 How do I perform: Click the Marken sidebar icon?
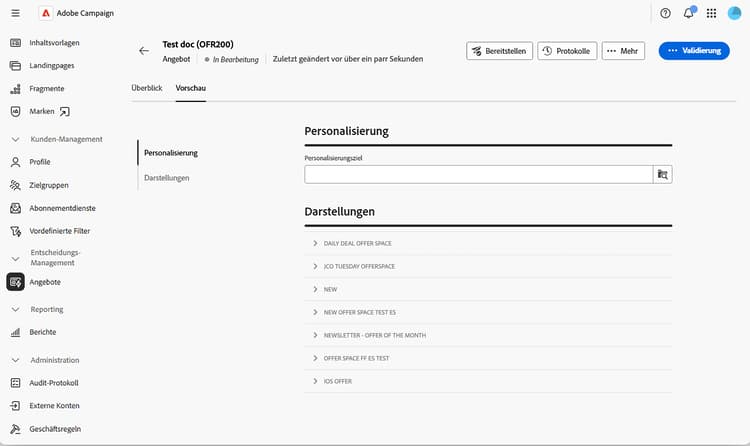pyautogui.click(x=15, y=112)
